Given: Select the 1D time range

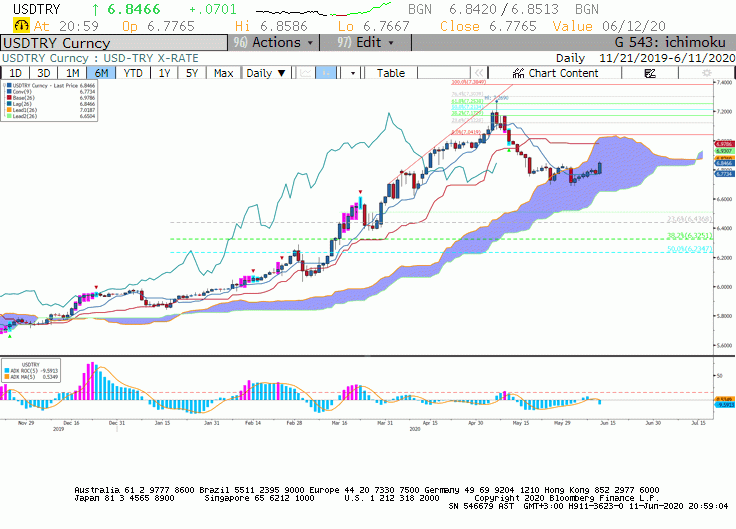Looking at the screenshot, I should click(15, 73).
